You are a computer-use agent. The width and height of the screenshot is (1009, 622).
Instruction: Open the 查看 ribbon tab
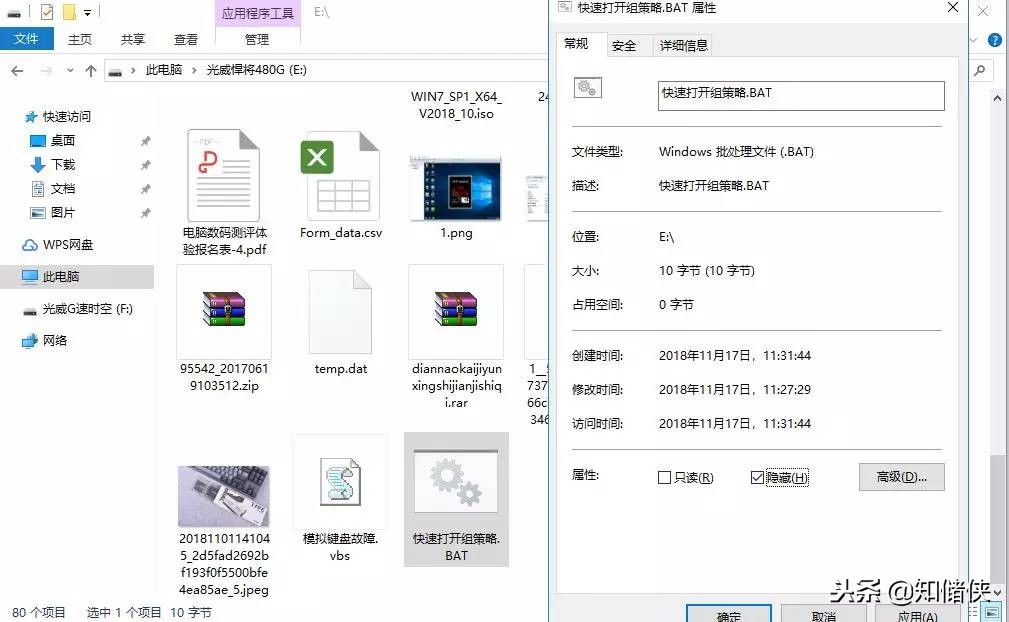click(185, 39)
